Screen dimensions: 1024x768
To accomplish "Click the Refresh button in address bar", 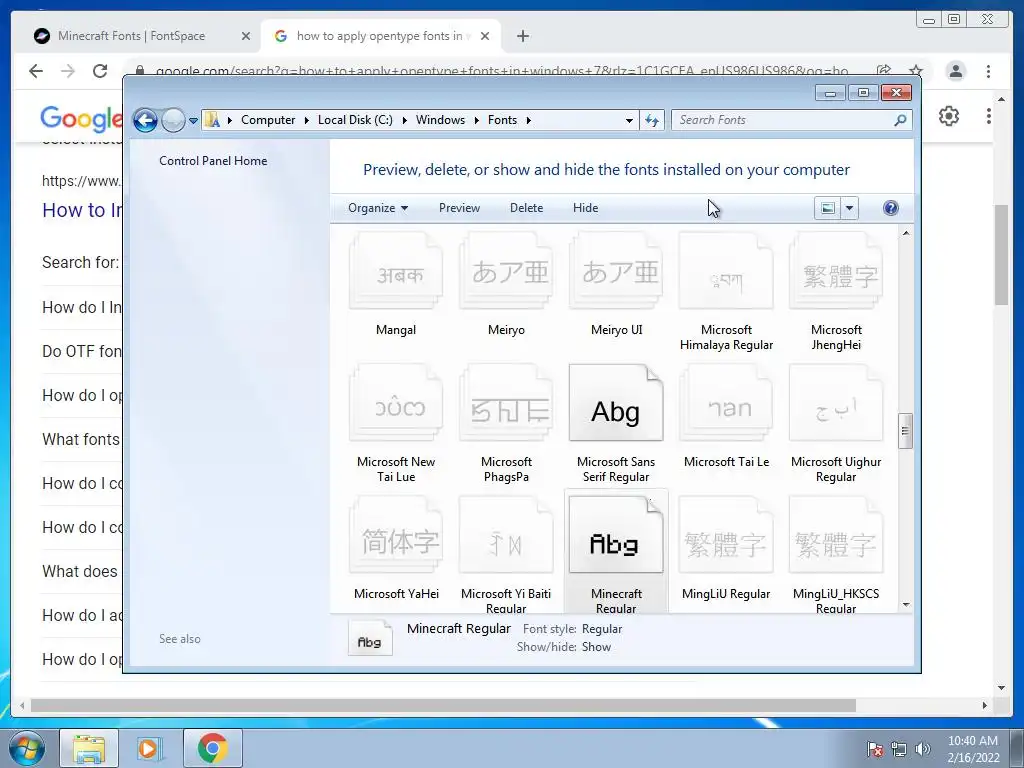I will [x=652, y=120].
